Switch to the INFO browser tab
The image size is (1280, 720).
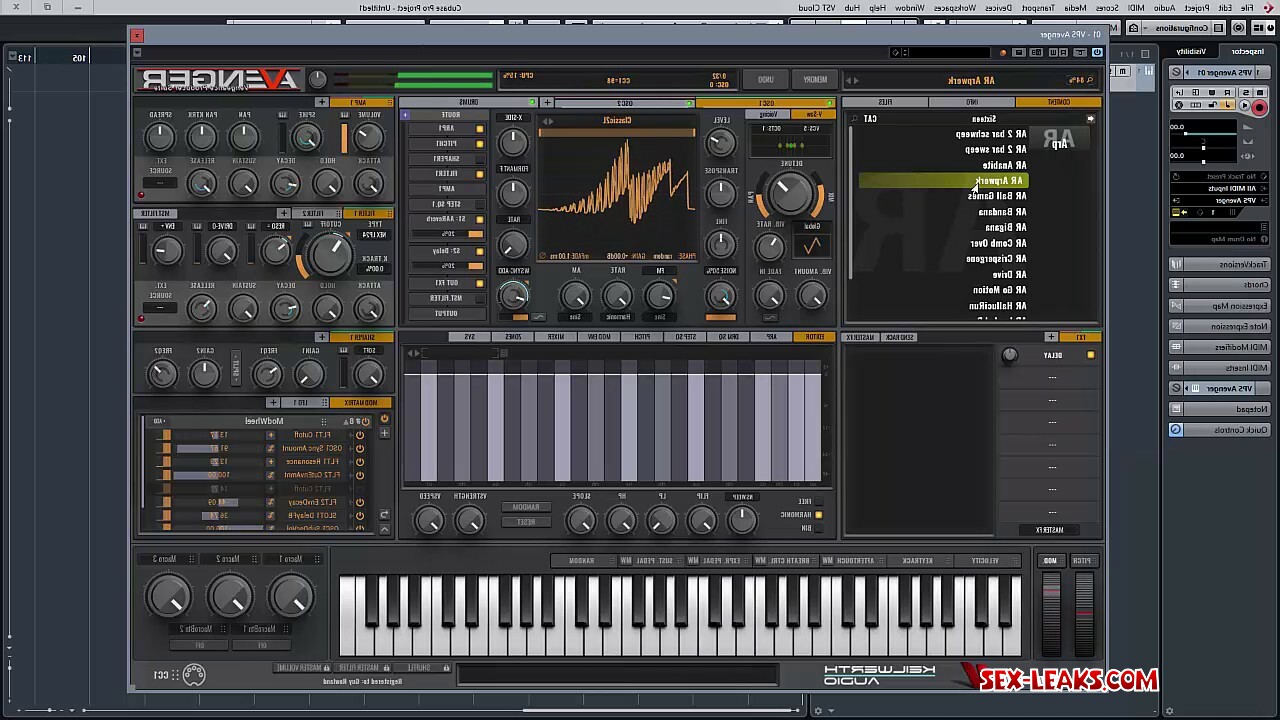click(x=972, y=102)
